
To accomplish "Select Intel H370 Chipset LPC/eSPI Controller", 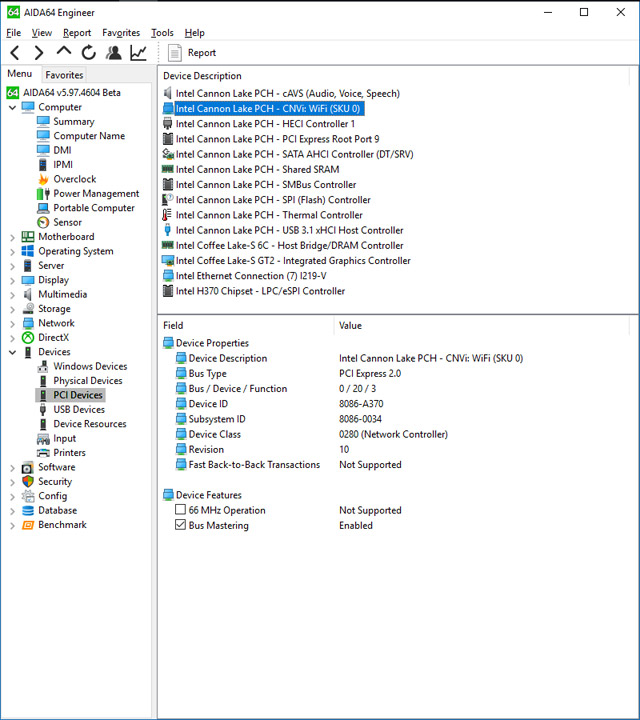I will (260, 291).
